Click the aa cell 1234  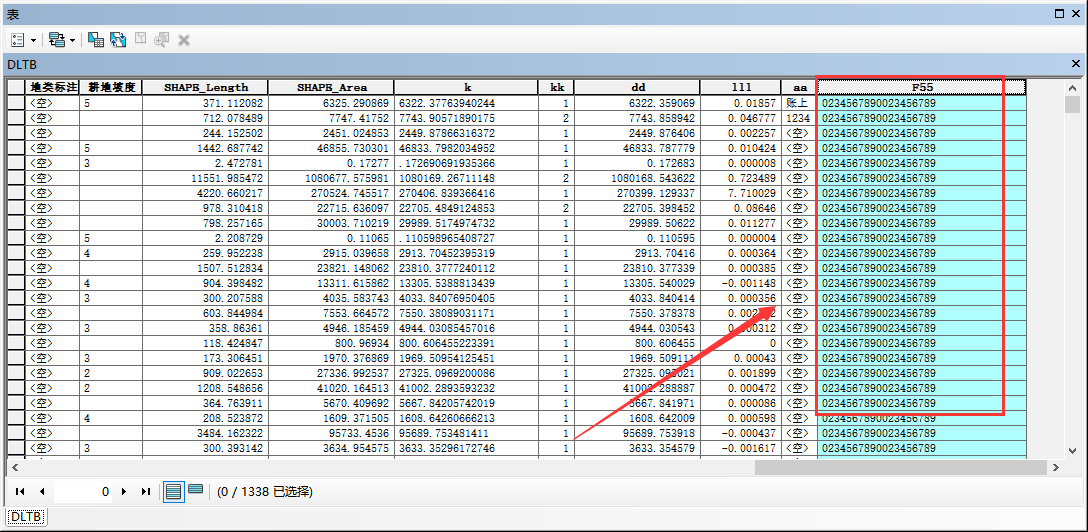[x=800, y=118]
